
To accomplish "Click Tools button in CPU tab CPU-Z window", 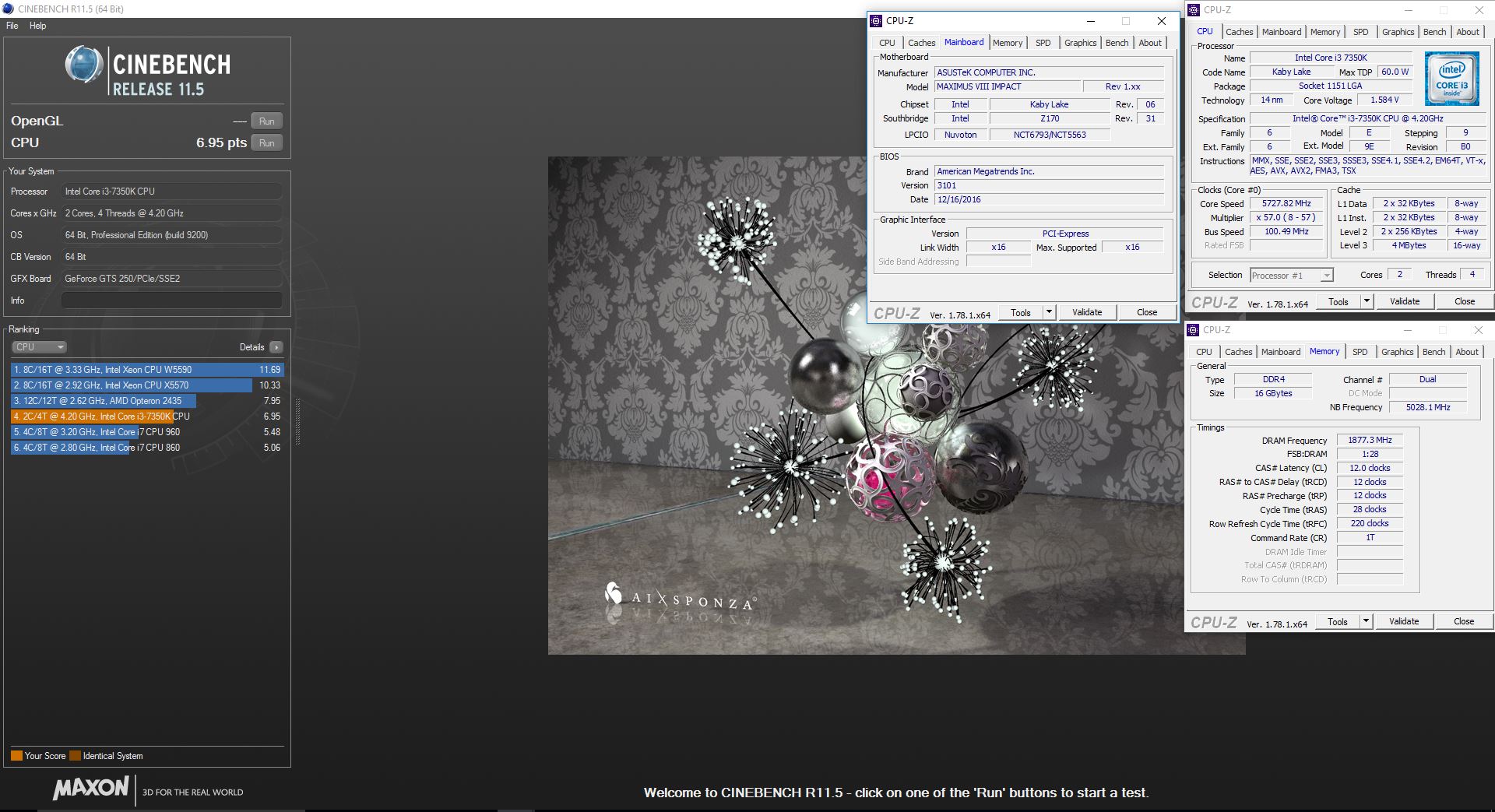I will click(1338, 302).
